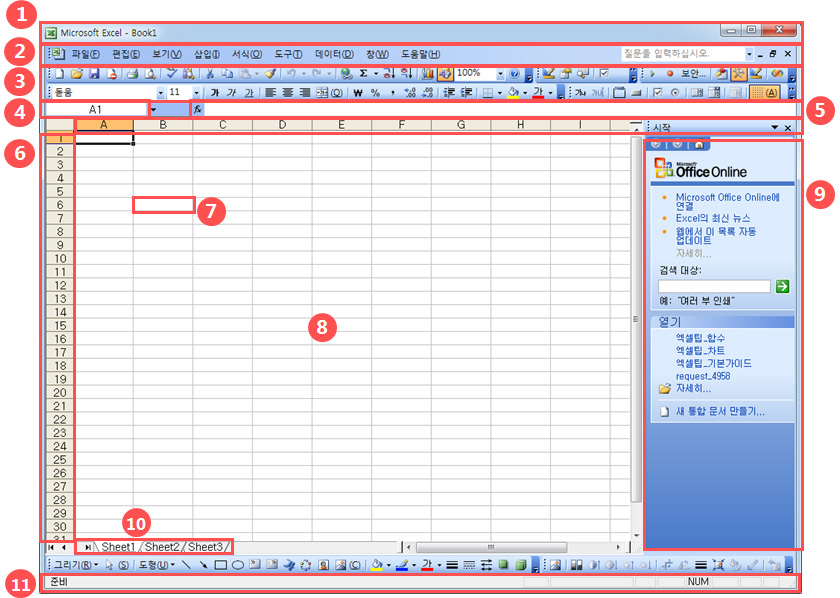Expand the borders style dropdown arrow
This screenshot has height=598, width=840.
[499, 93]
